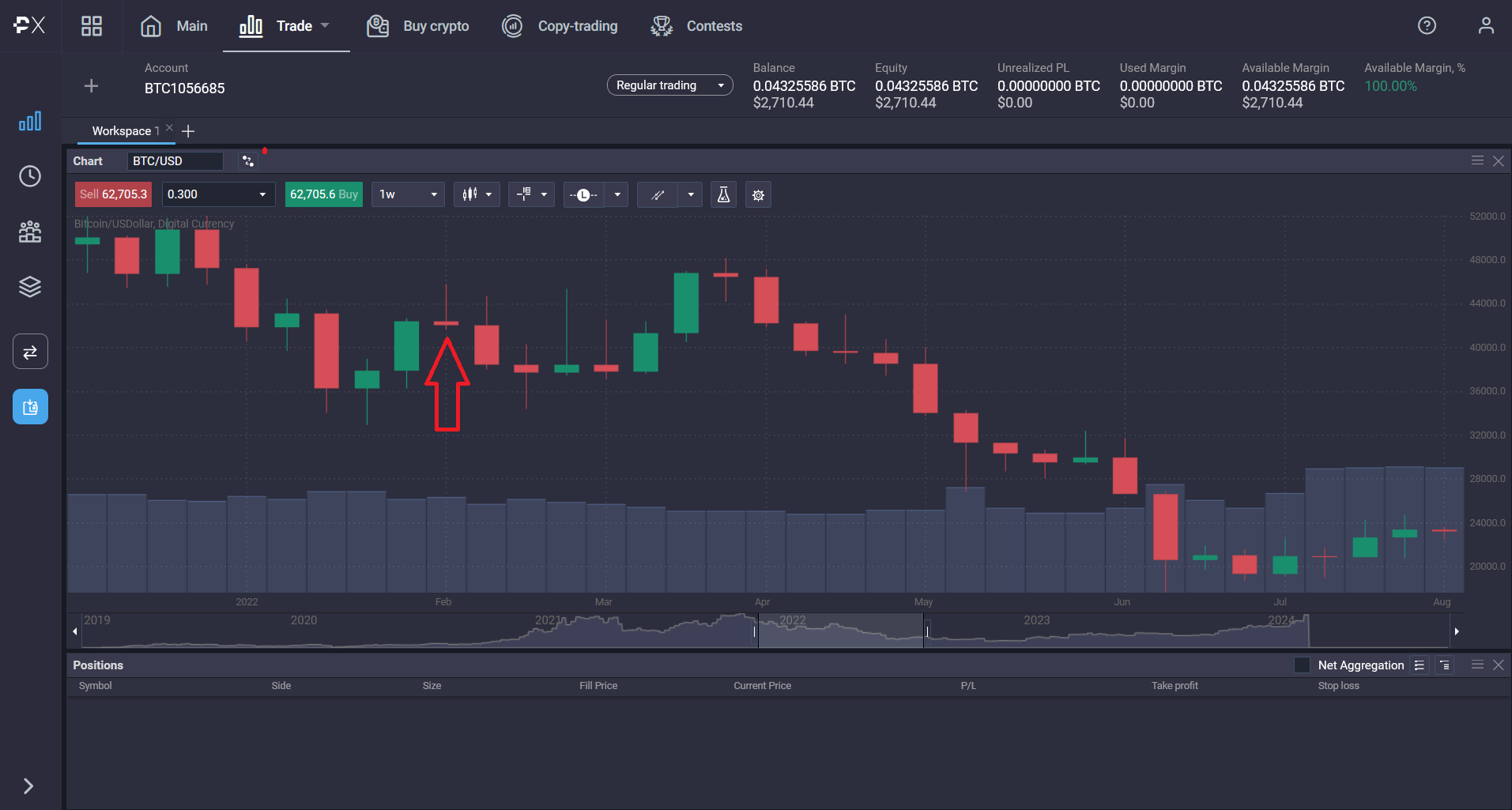
Task: Expand the drawing tools dropdown arrow
Action: click(x=691, y=194)
